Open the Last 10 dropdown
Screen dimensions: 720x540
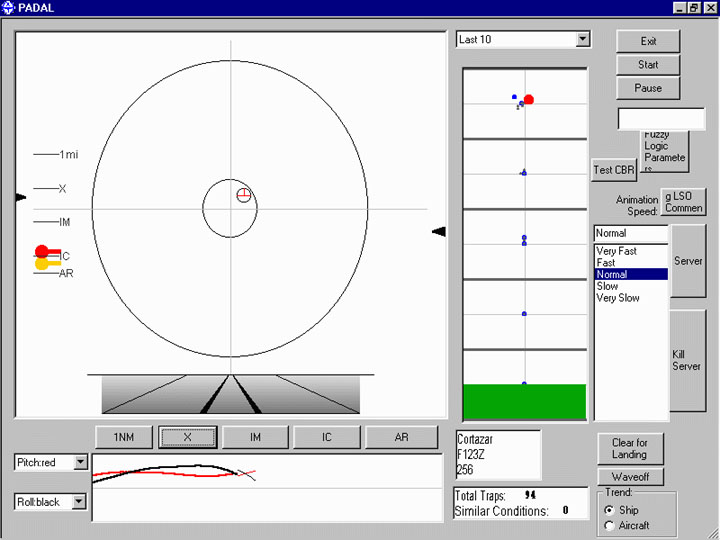click(x=582, y=40)
